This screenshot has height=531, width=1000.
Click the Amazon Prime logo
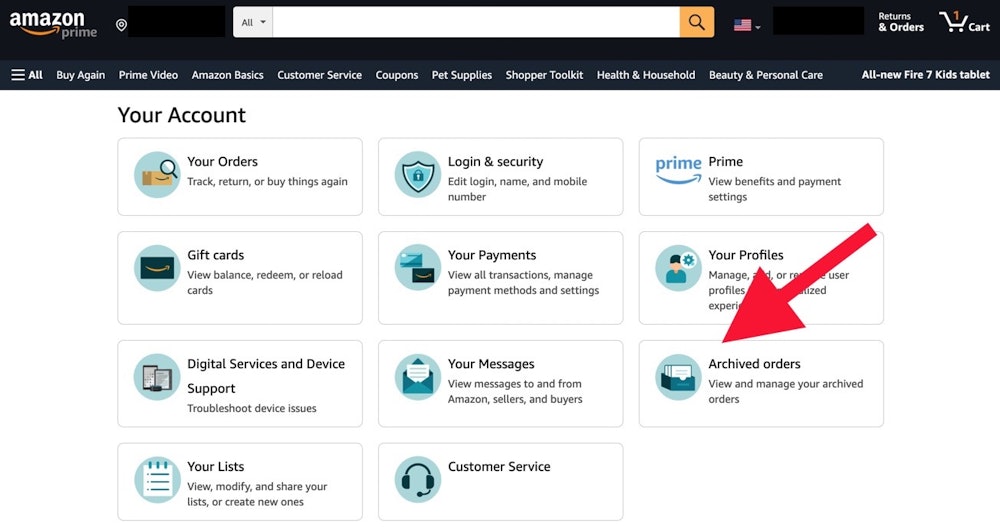(53, 25)
